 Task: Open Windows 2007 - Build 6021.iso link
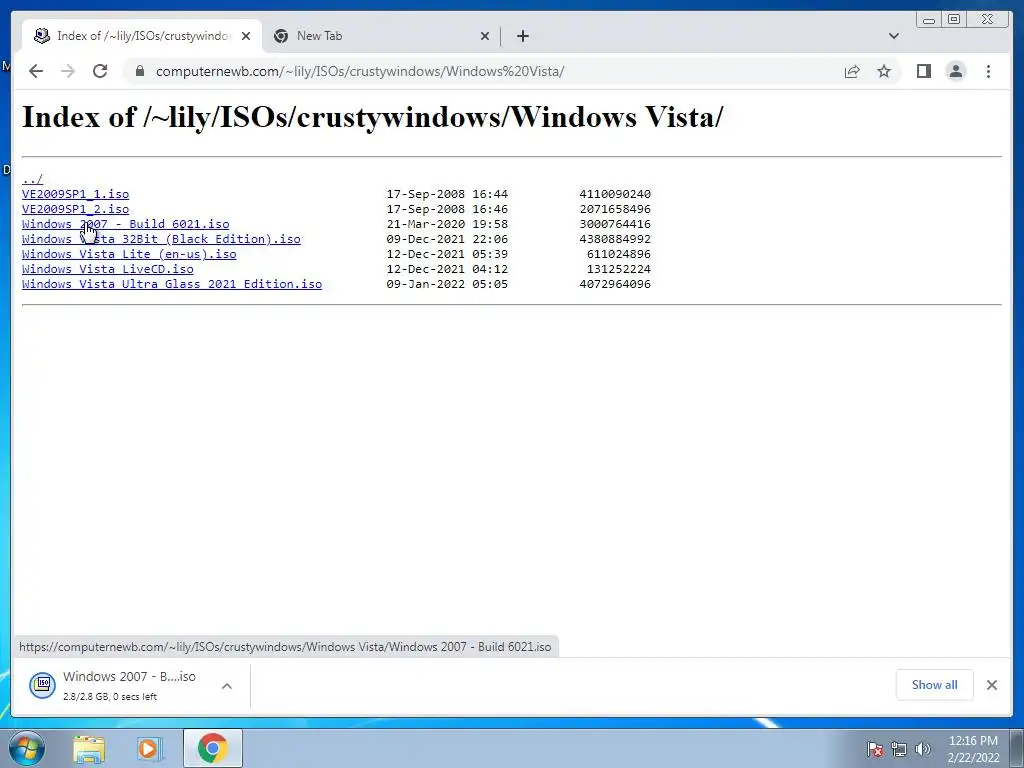coord(125,224)
